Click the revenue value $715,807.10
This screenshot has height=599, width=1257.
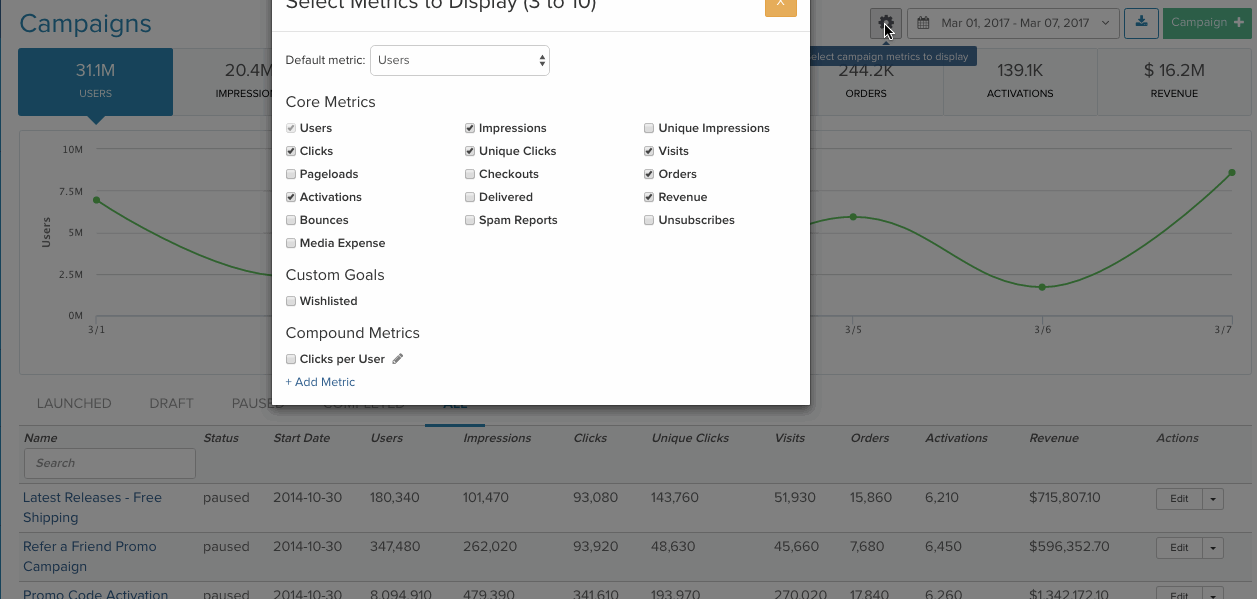tap(1065, 497)
